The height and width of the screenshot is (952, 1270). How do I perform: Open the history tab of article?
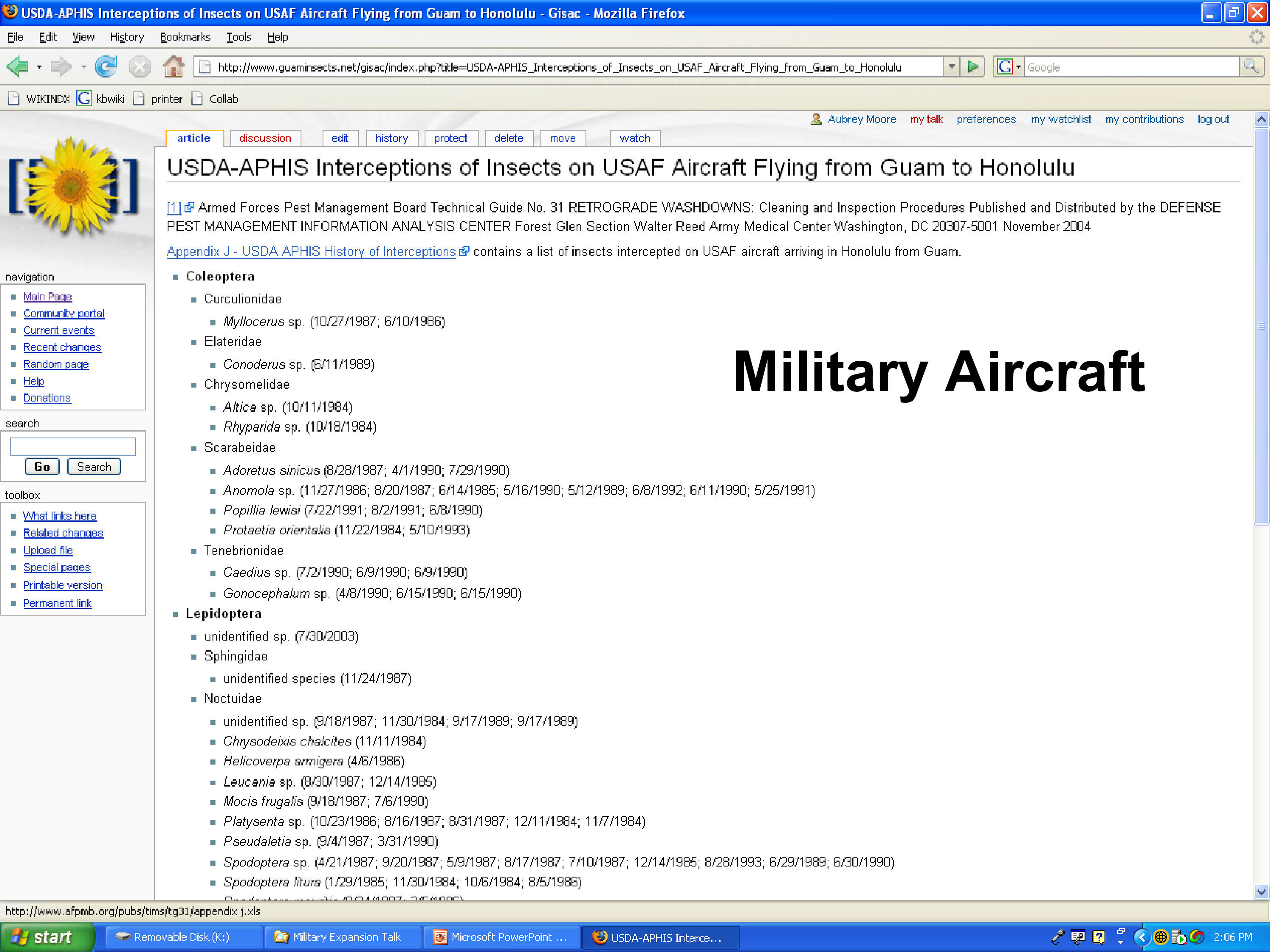coord(391,138)
